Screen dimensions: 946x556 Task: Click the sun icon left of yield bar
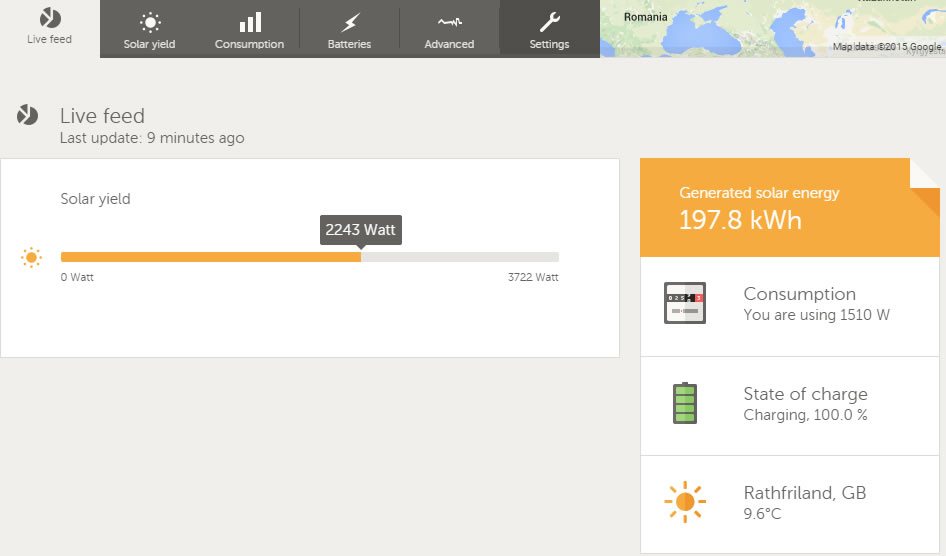coord(31,258)
